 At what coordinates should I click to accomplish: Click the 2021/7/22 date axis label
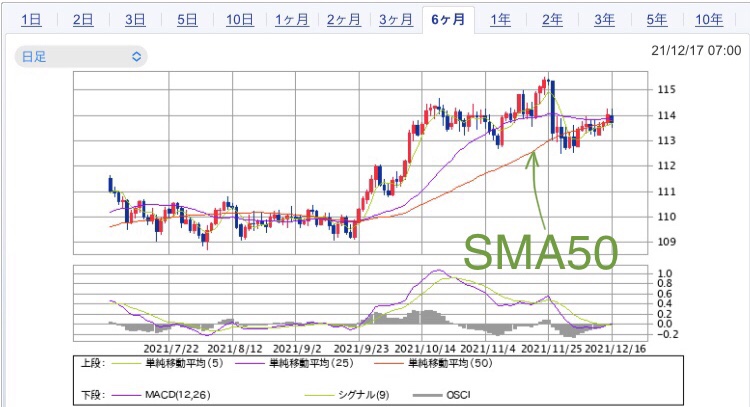click(x=171, y=349)
